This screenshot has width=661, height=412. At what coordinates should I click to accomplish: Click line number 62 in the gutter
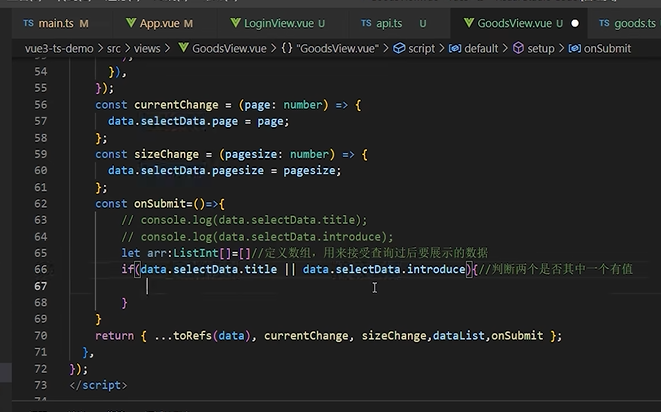click(40, 204)
